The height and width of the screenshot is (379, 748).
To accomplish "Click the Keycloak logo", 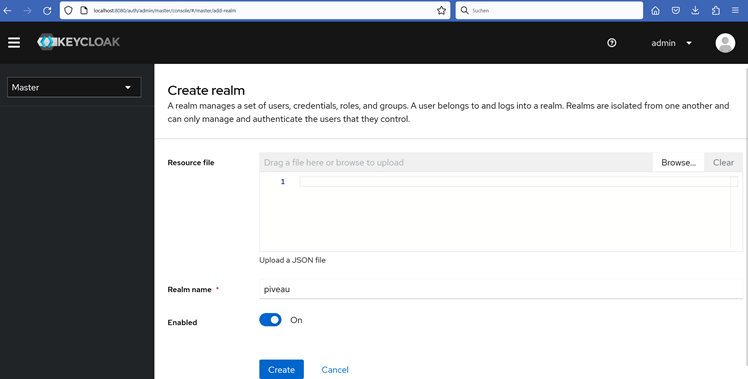I will pos(79,42).
